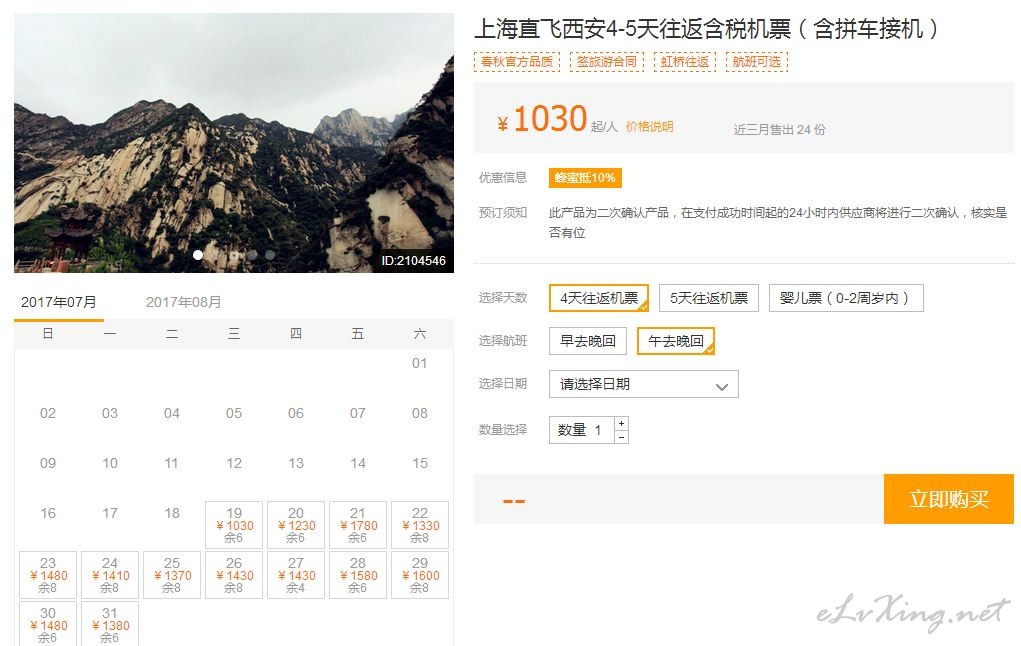Image resolution: width=1021 pixels, height=646 pixels.
Task: Open the 价格说明 price explanation link
Action: tap(649, 126)
